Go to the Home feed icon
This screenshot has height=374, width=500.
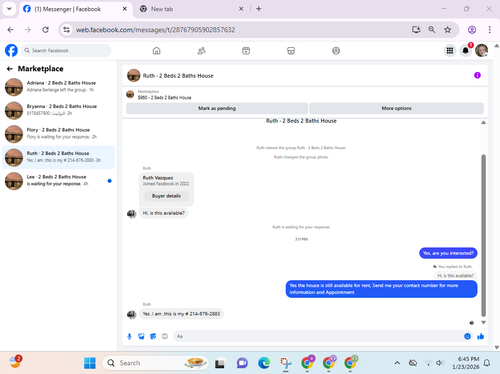click(156, 51)
